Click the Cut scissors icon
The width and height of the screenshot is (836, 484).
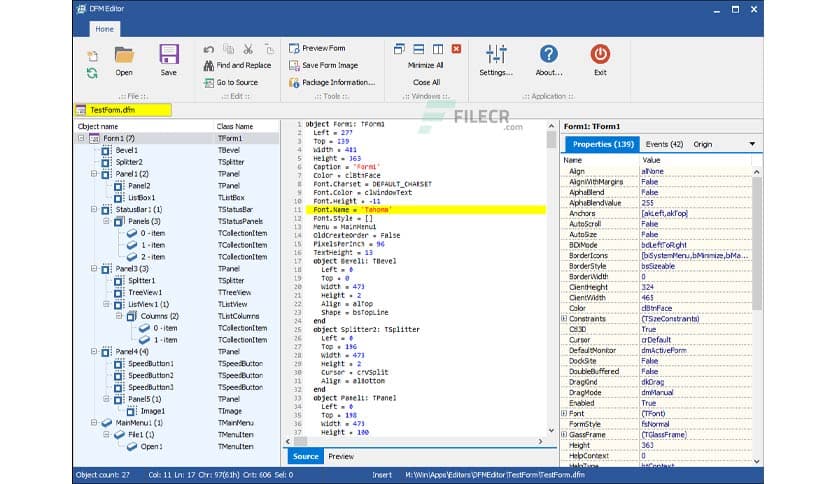point(248,49)
